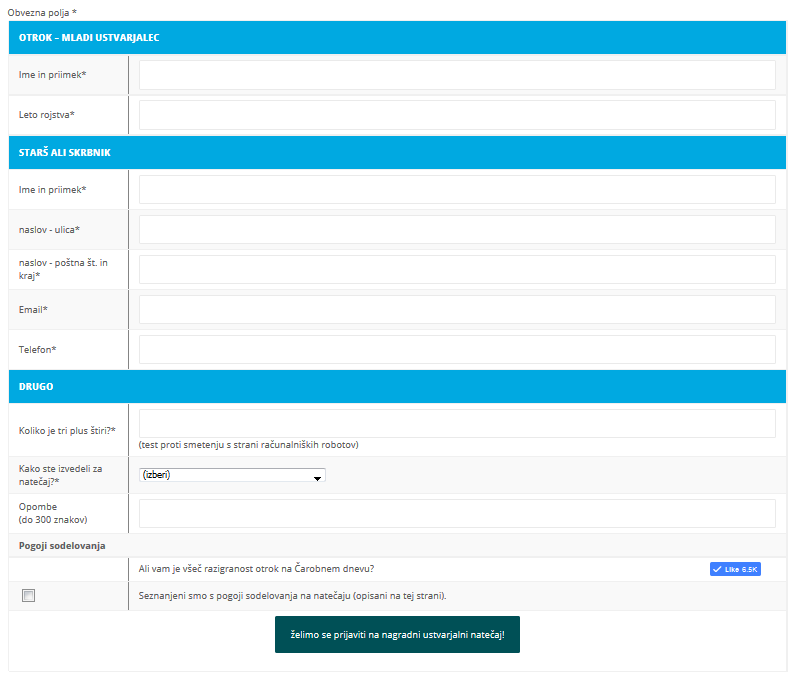Submit the form with the 'želimo se prijaviti' button
Image resolution: width=795 pixels, height=680 pixels.
click(x=397, y=635)
